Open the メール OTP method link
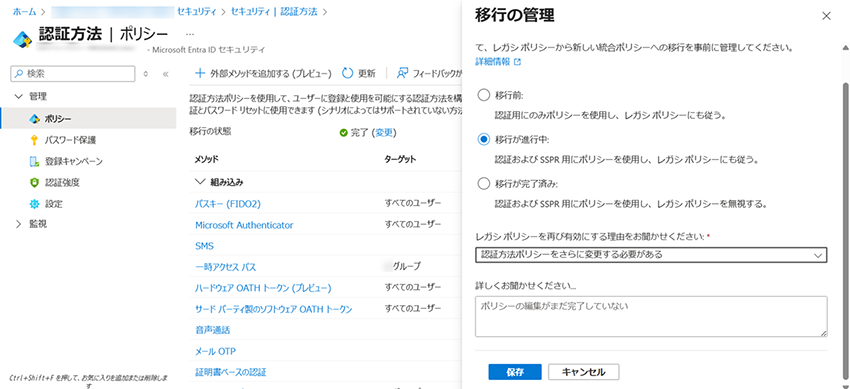This screenshot has height=389, width=850. pyautogui.click(x=215, y=351)
